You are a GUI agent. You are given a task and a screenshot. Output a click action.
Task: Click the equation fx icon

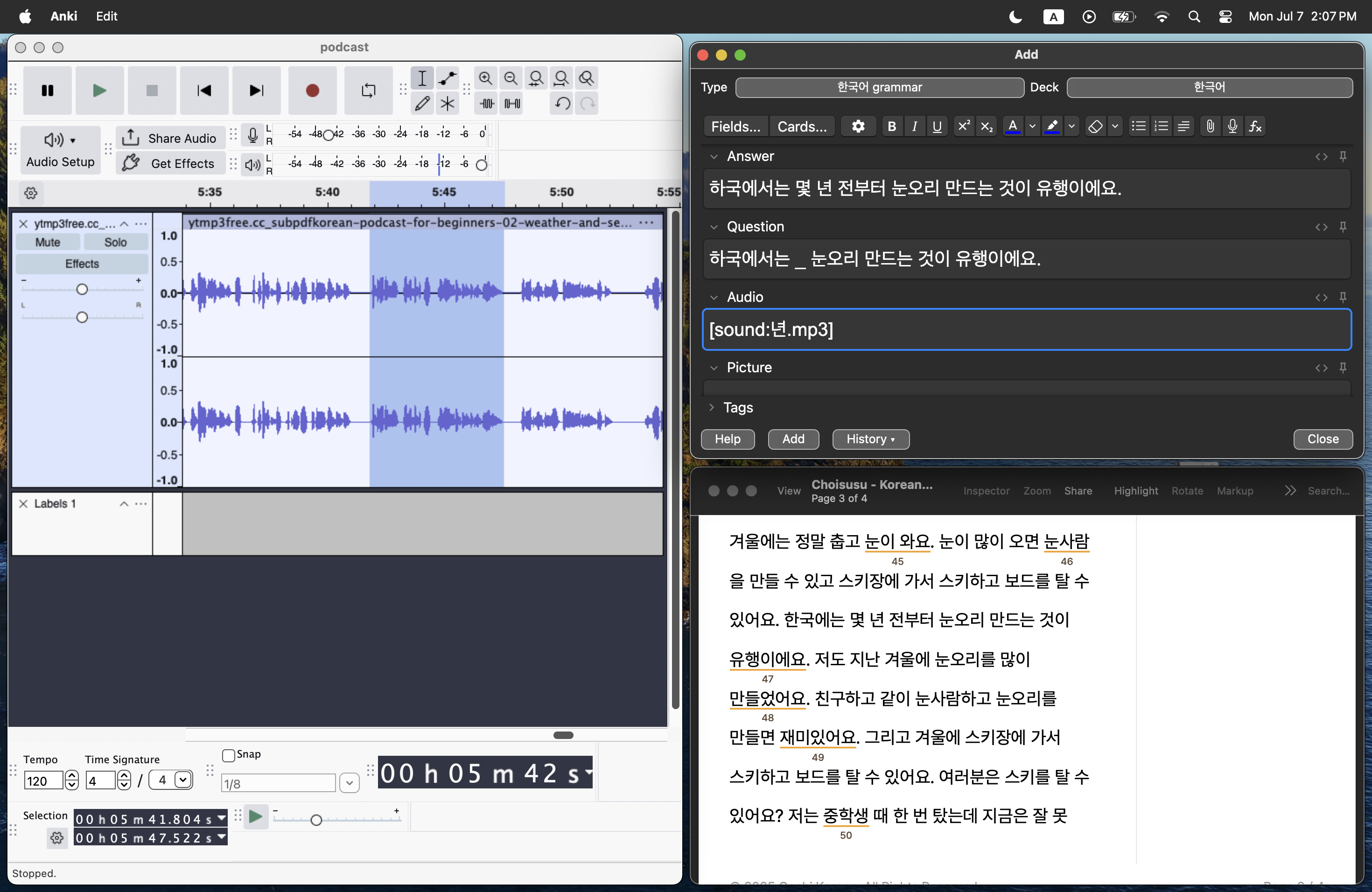pyautogui.click(x=1255, y=126)
